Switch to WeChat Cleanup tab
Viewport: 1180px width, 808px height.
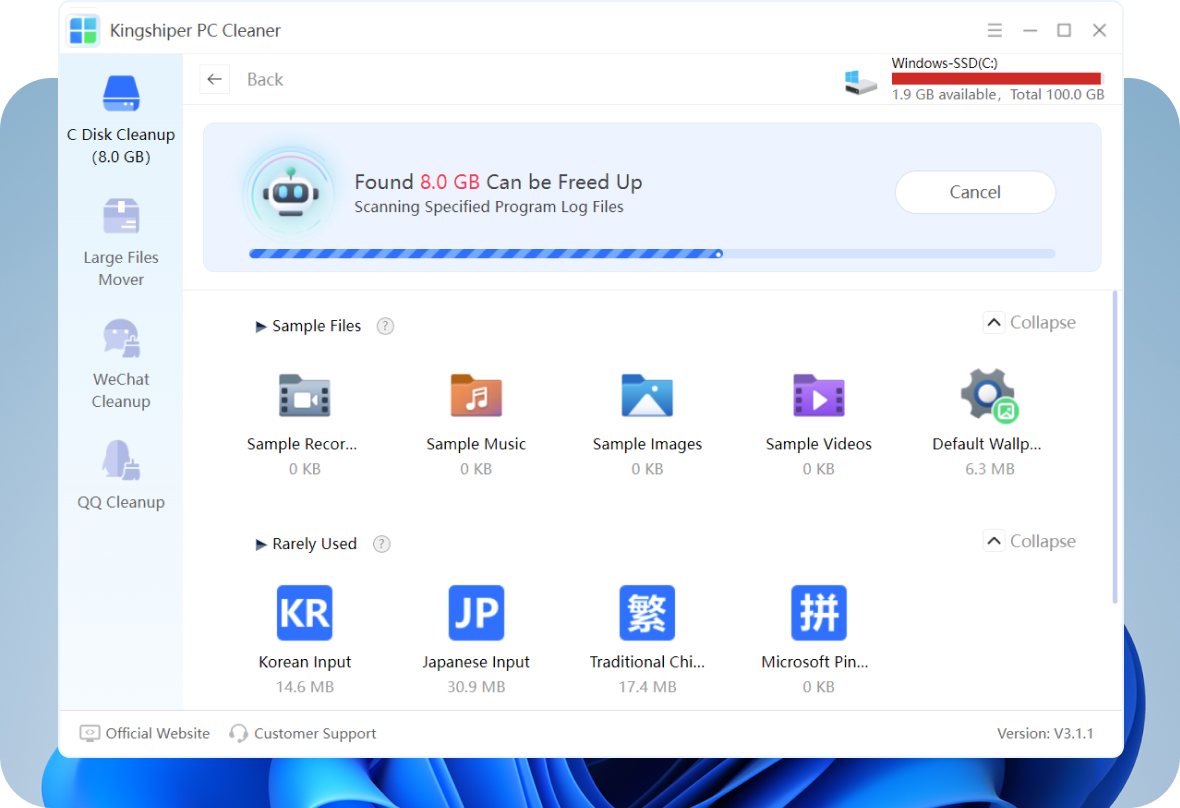[x=121, y=364]
